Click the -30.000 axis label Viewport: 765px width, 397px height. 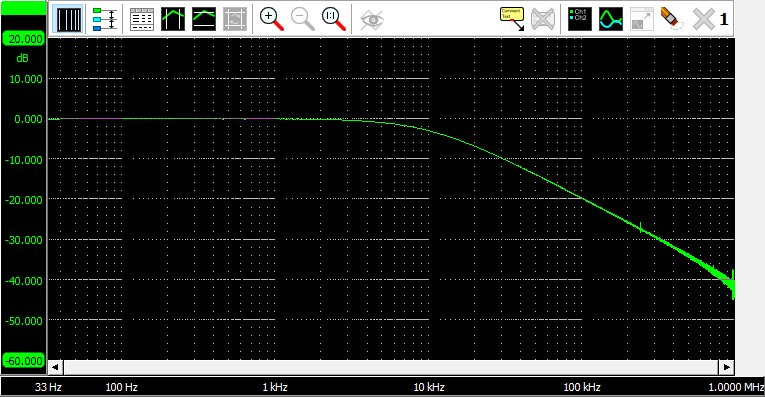point(24,240)
